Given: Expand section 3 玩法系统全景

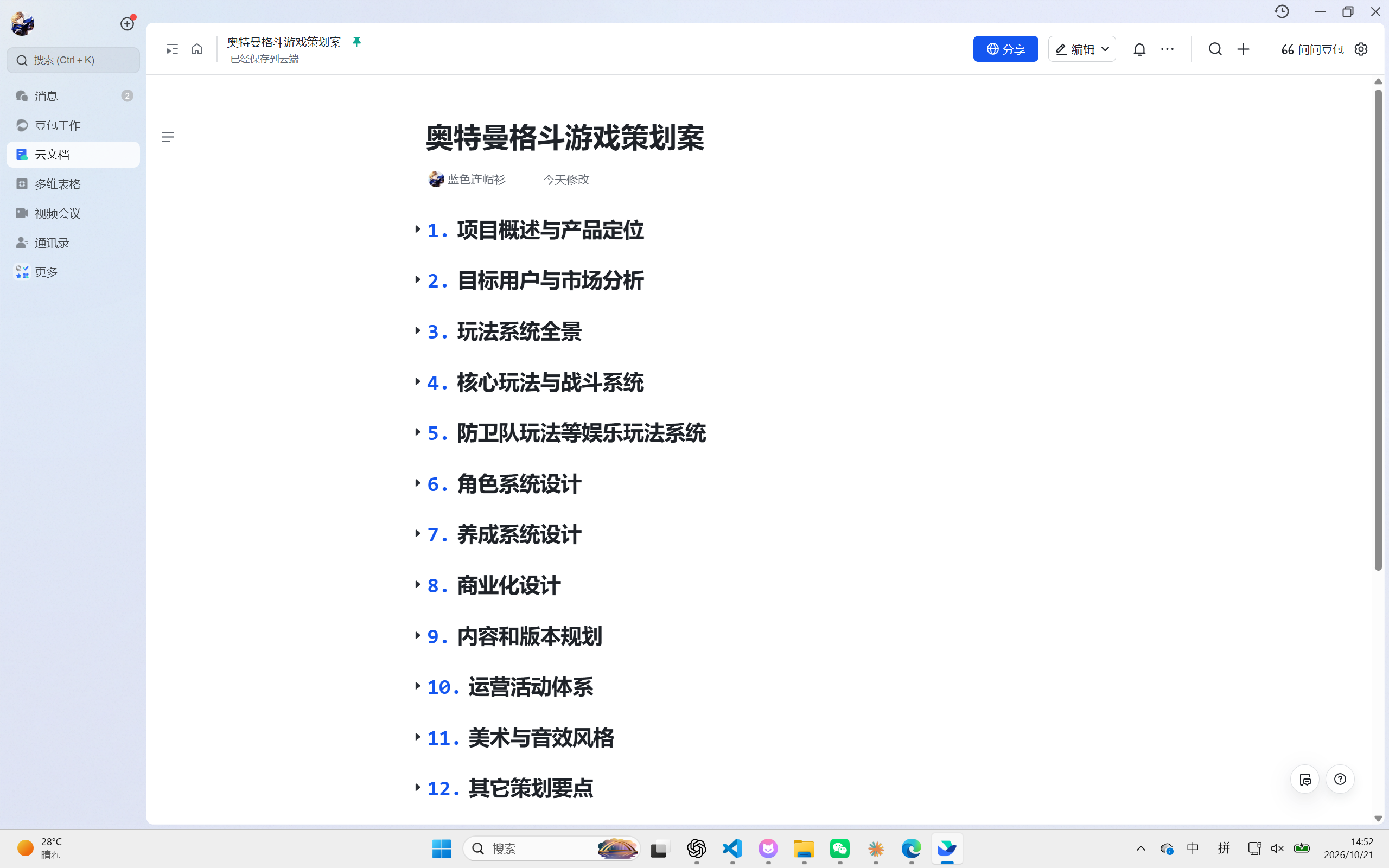Looking at the screenshot, I should pos(418,331).
